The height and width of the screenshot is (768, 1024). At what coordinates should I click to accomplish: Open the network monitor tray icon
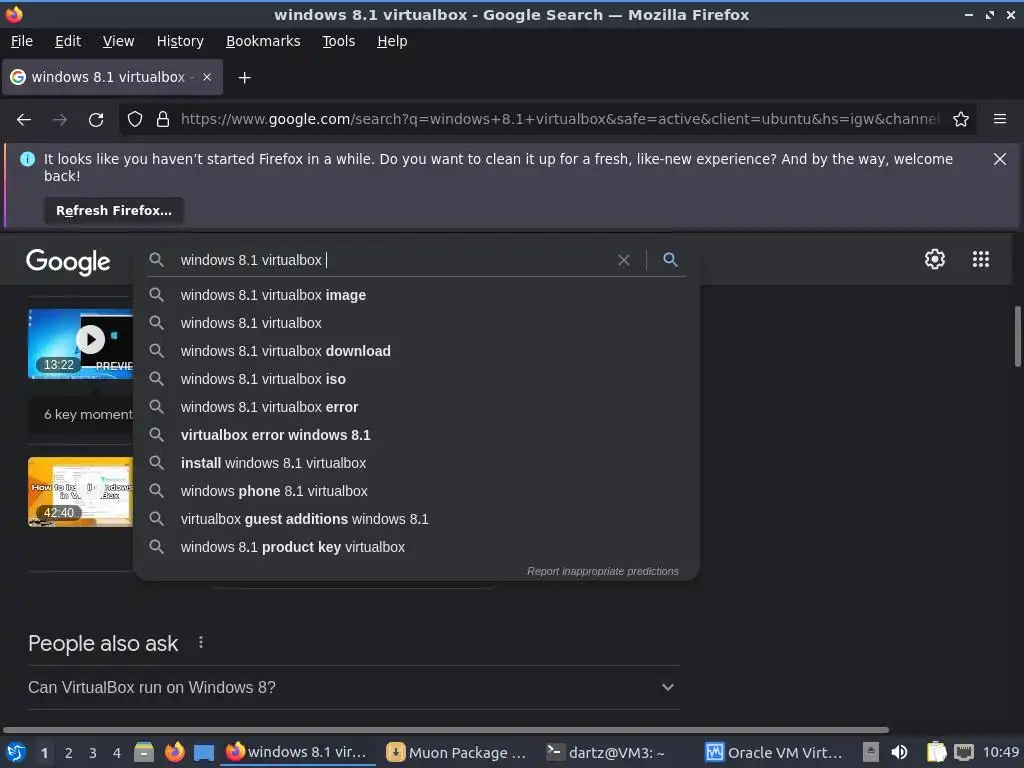click(x=963, y=753)
